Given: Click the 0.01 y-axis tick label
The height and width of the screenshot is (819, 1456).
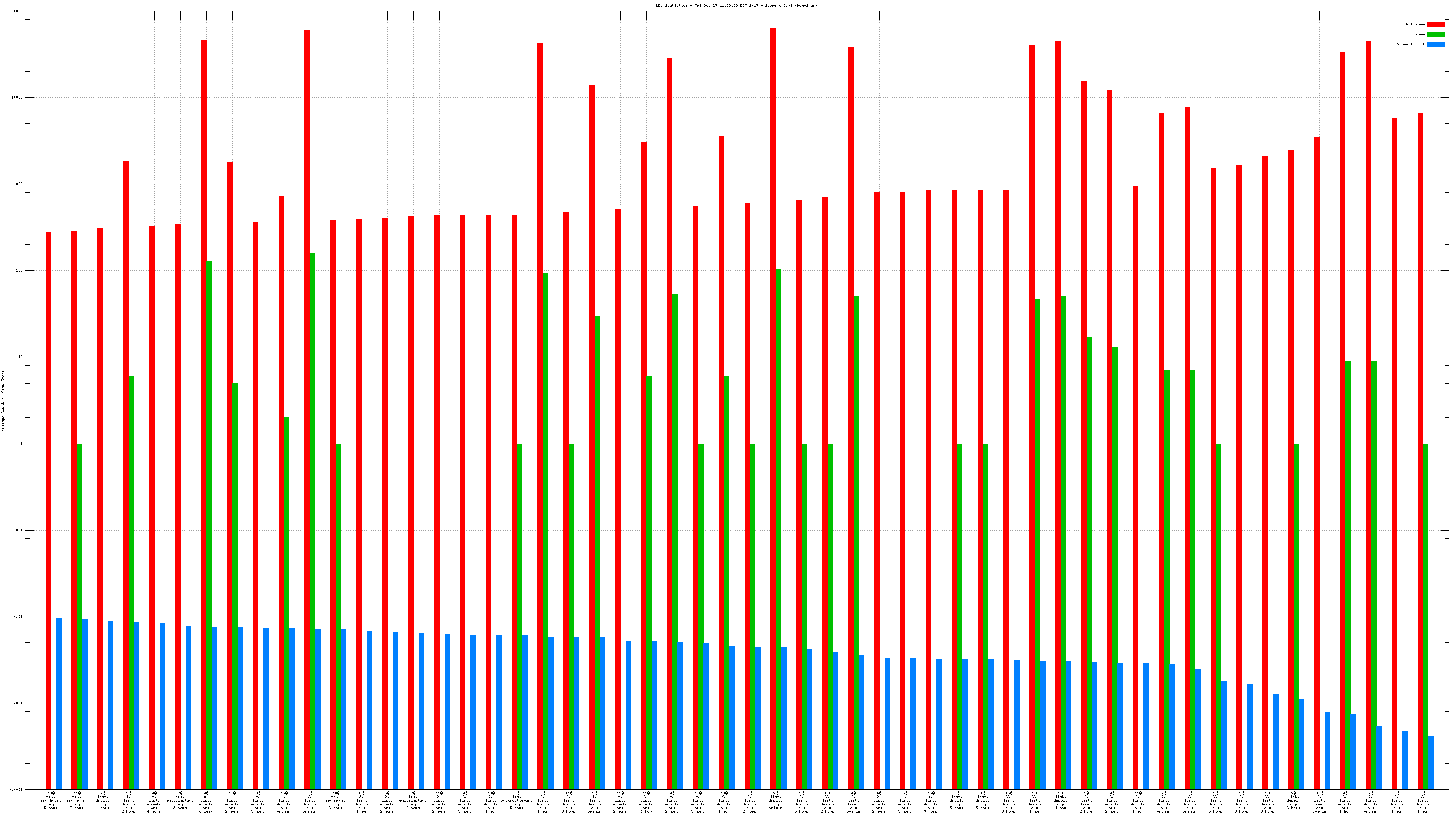Looking at the screenshot, I should click(18, 617).
